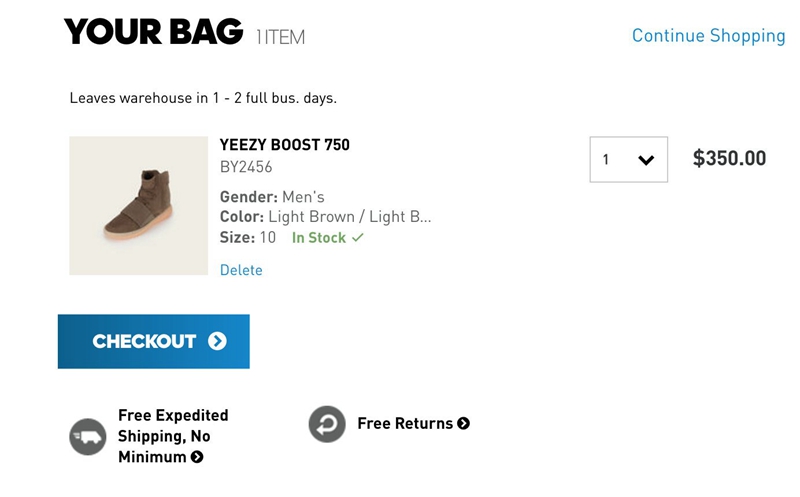
Task: Click the $350.00 price
Action: point(729,159)
